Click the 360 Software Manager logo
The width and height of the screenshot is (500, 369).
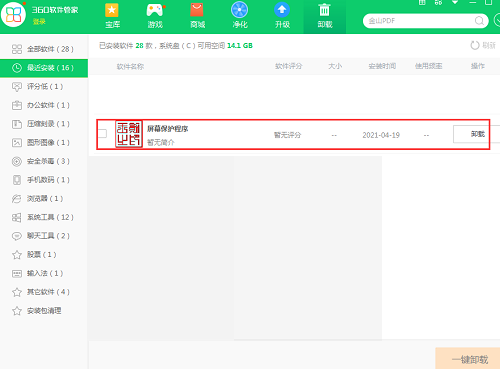13,15
